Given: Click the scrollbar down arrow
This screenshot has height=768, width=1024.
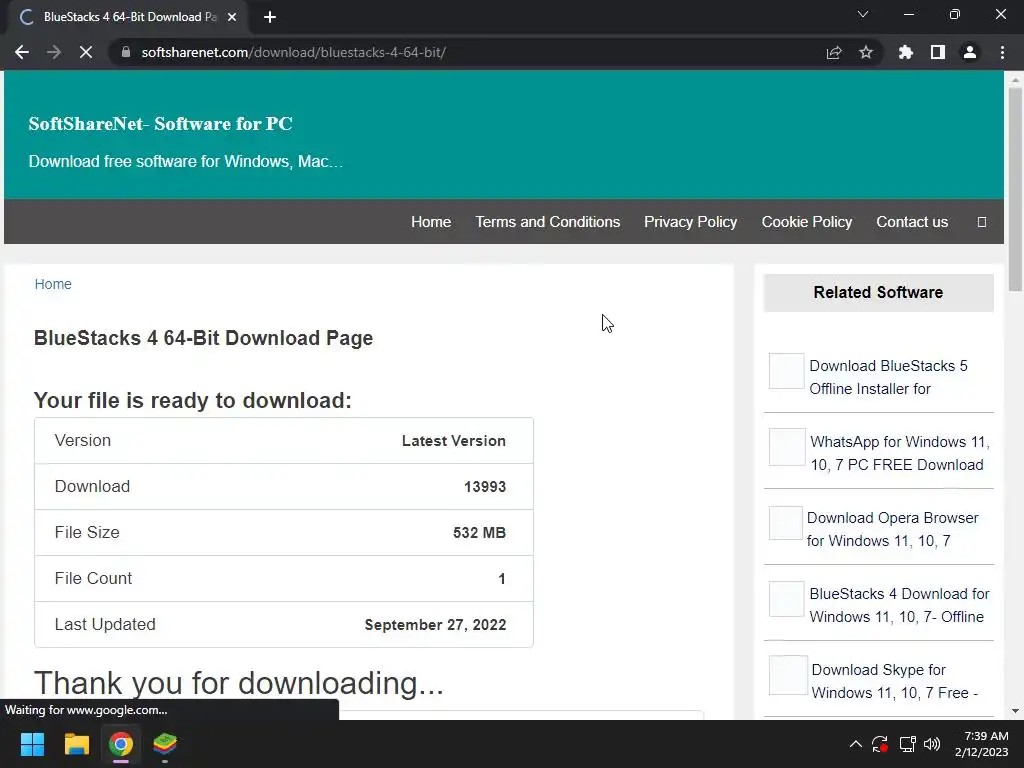Looking at the screenshot, I should coord(1014,711).
